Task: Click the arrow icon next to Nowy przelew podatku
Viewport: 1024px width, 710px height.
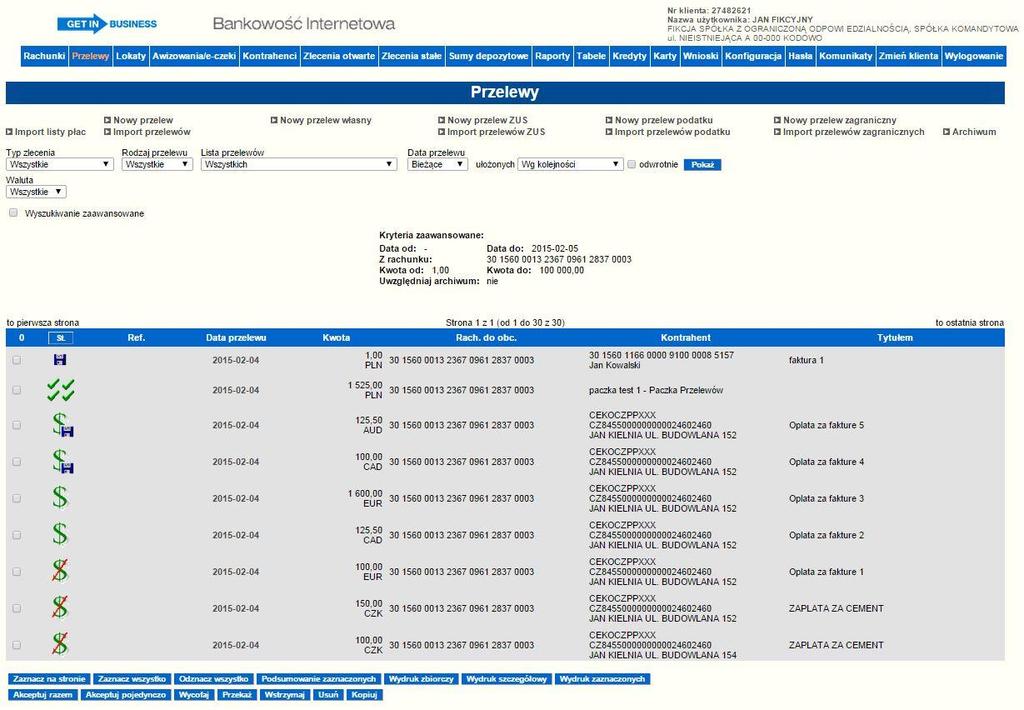Action: pos(609,120)
